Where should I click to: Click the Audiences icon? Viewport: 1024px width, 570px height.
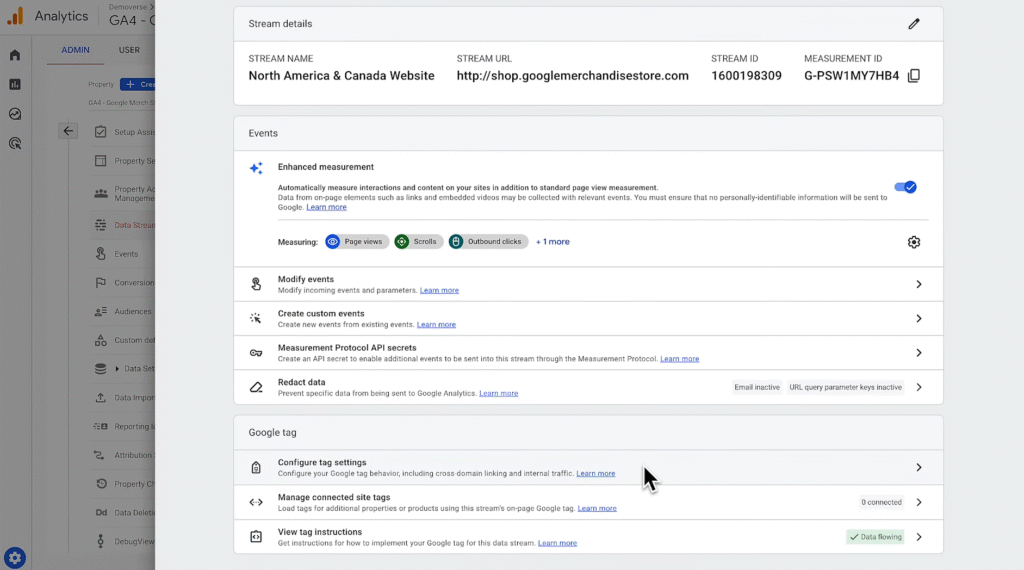click(x=101, y=311)
